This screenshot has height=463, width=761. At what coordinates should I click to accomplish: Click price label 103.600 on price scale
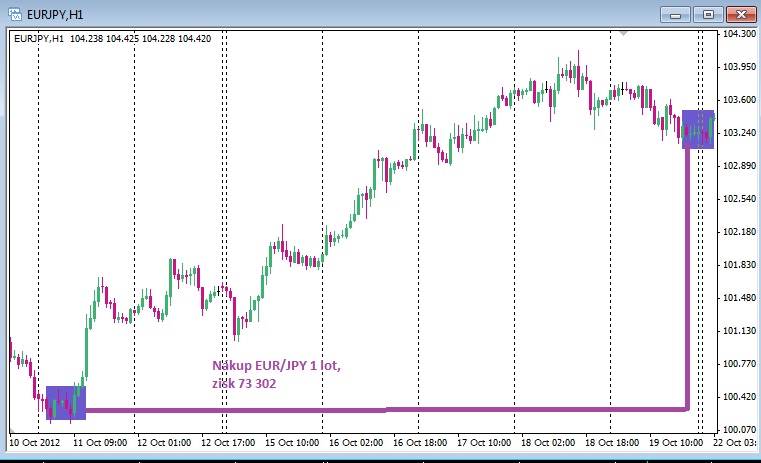(739, 99)
